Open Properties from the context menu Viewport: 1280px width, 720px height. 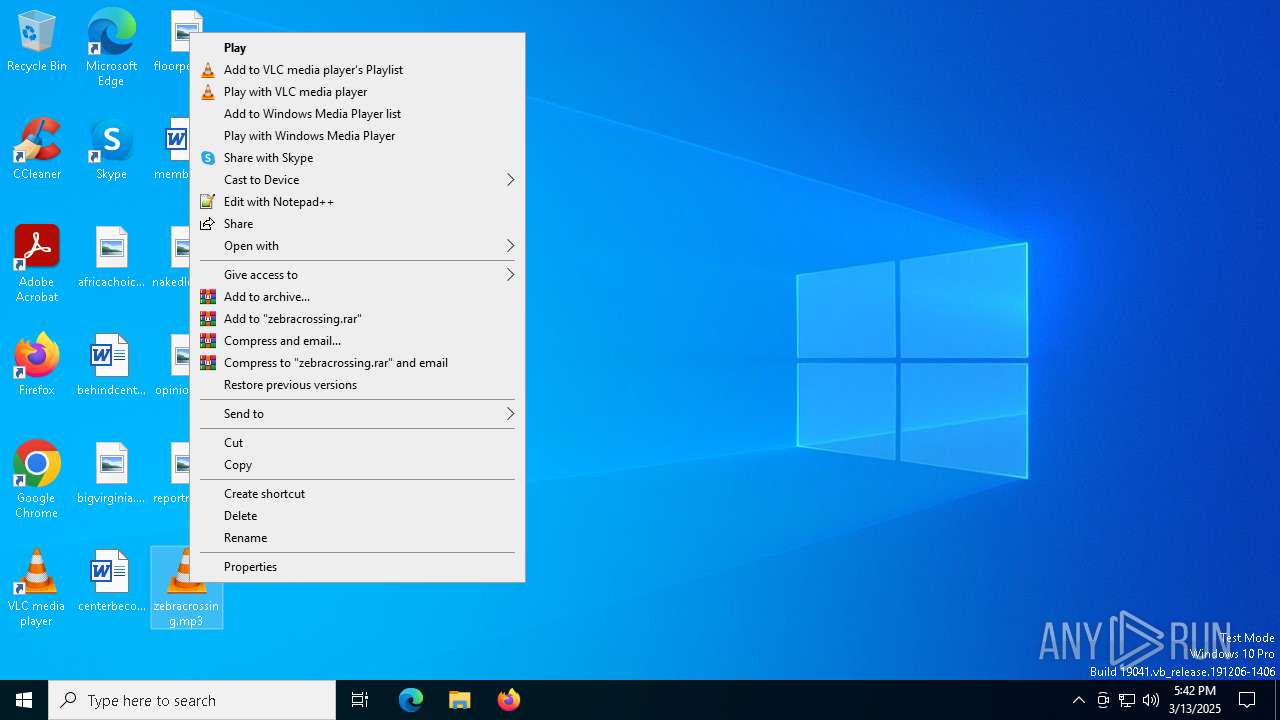[x=357, y=567]
